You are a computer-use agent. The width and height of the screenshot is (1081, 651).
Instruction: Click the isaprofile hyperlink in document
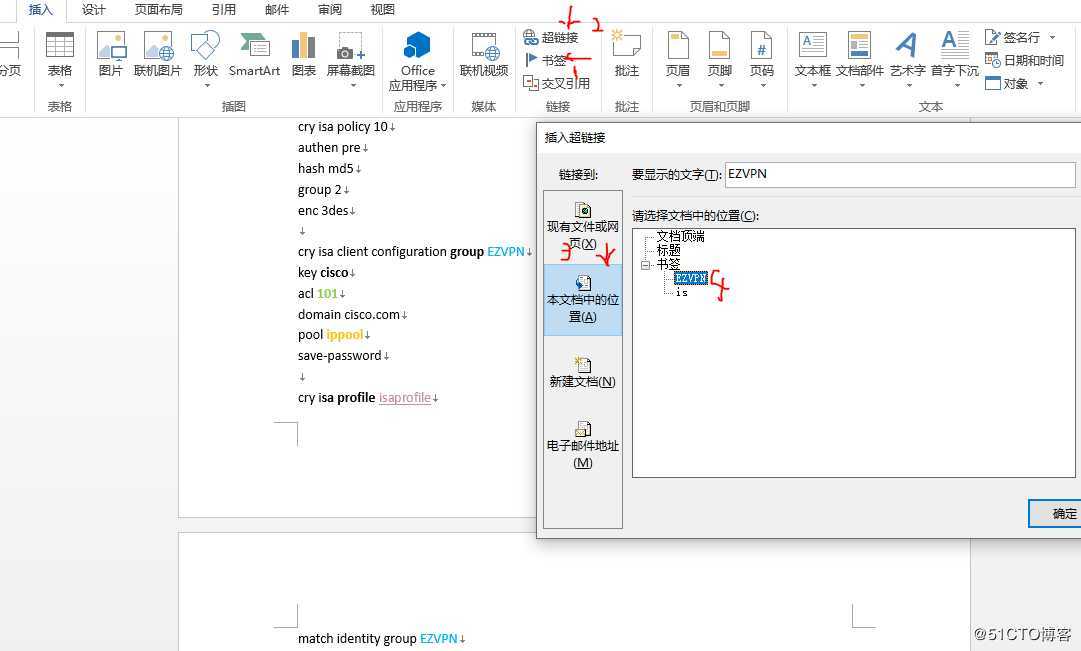pyautogui.click(x=405, y=398)
